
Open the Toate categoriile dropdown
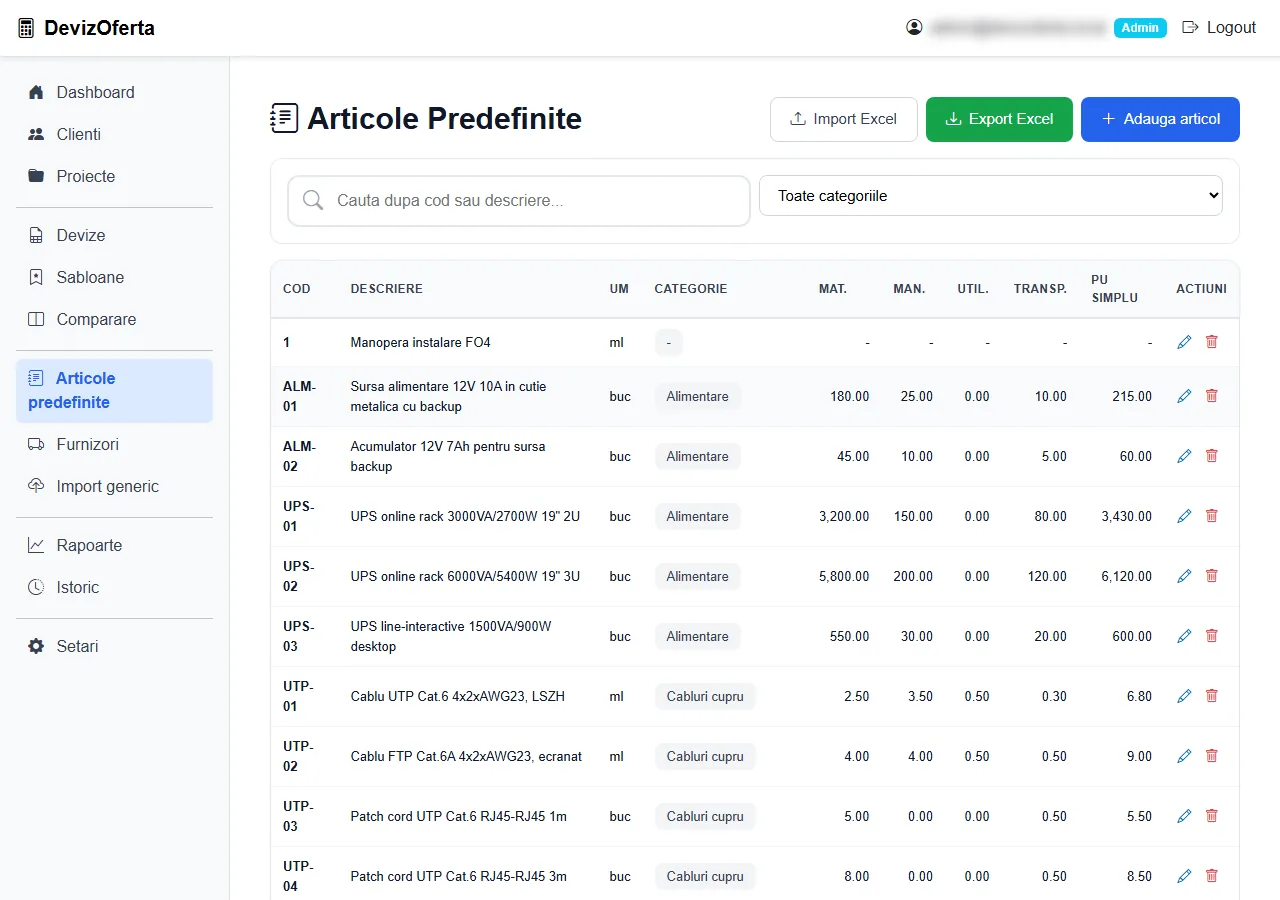tap(991, 196)
